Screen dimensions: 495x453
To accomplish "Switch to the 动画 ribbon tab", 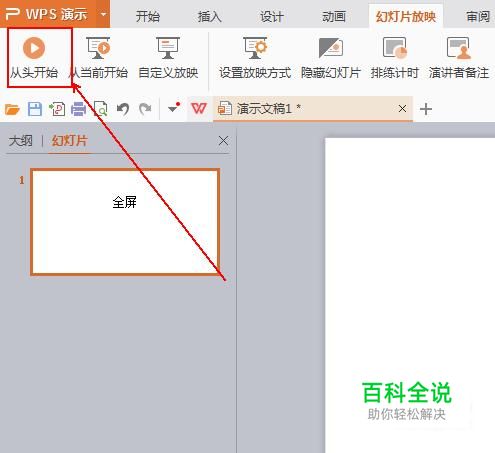I will click(334, 16).
